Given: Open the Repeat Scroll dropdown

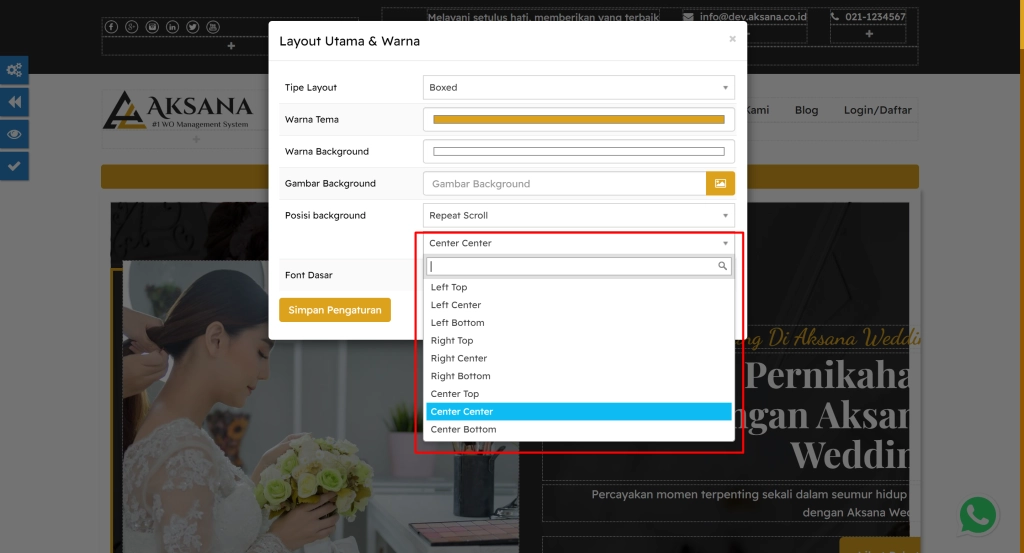Looking at the screenshot, I should [578, 216].
